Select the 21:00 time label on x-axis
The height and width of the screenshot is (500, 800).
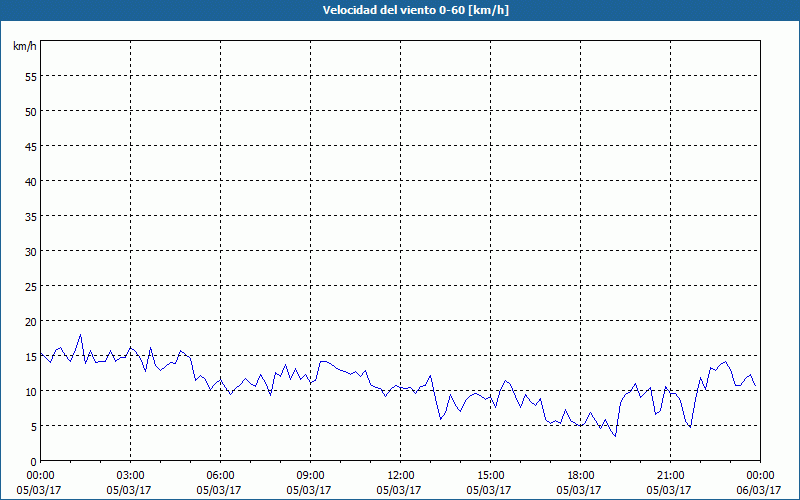click(670, 476)
